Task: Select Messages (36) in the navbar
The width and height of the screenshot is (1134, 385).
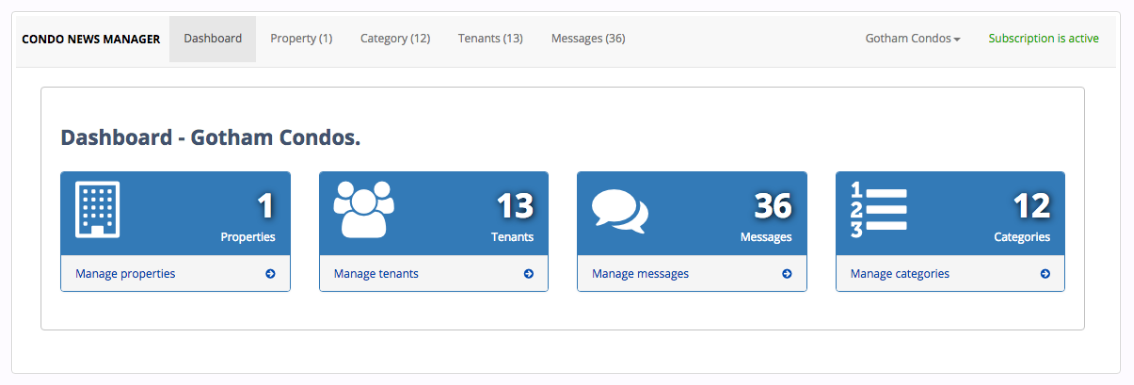Action: 588,39
